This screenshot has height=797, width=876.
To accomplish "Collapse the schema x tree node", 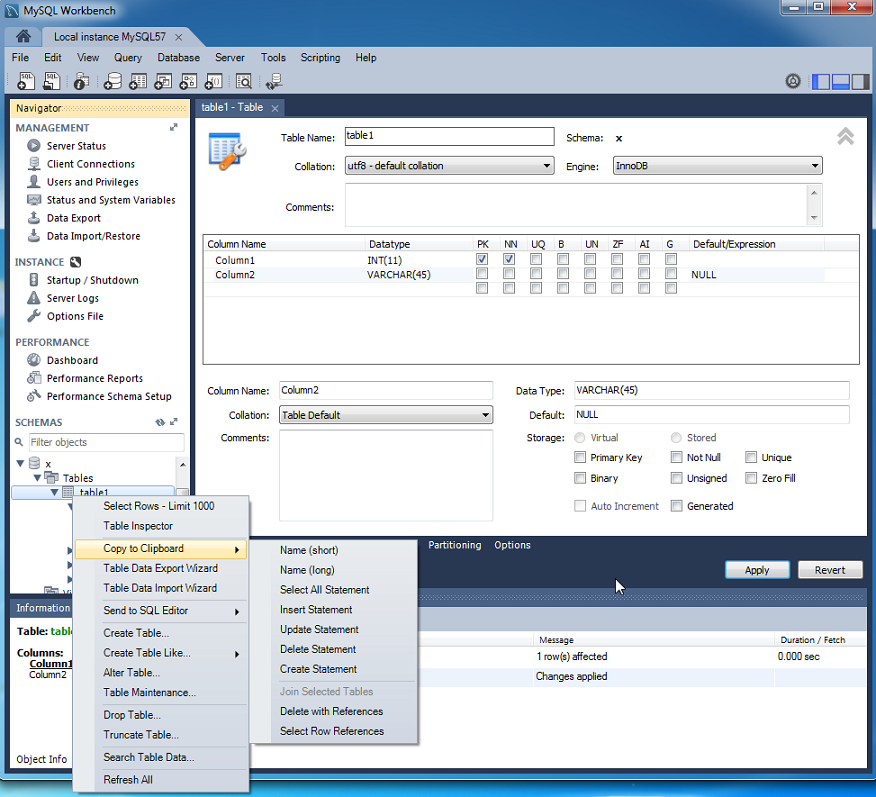I will [20, 463].
